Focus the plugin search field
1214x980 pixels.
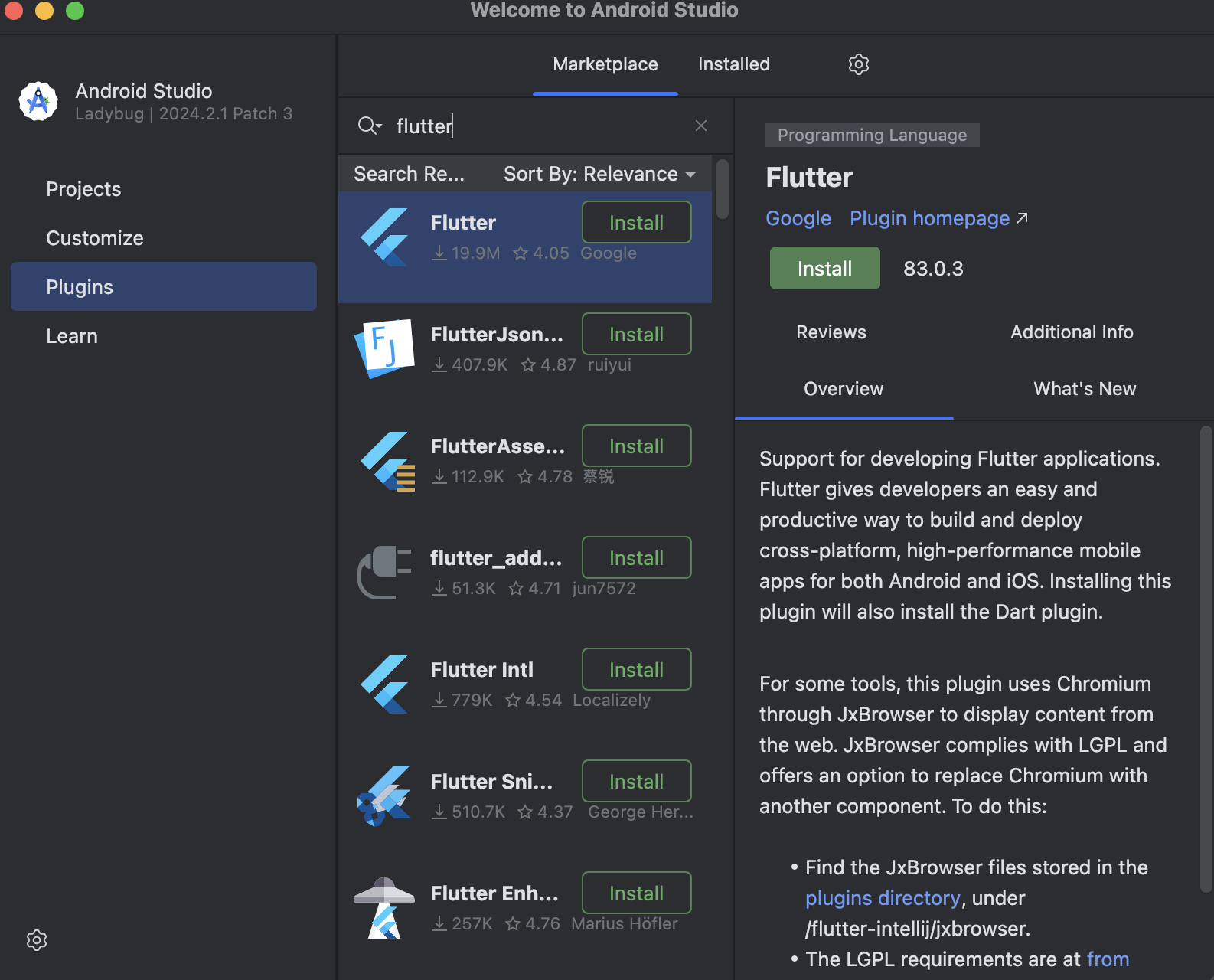pyautogui.click(x=536, y=126)
